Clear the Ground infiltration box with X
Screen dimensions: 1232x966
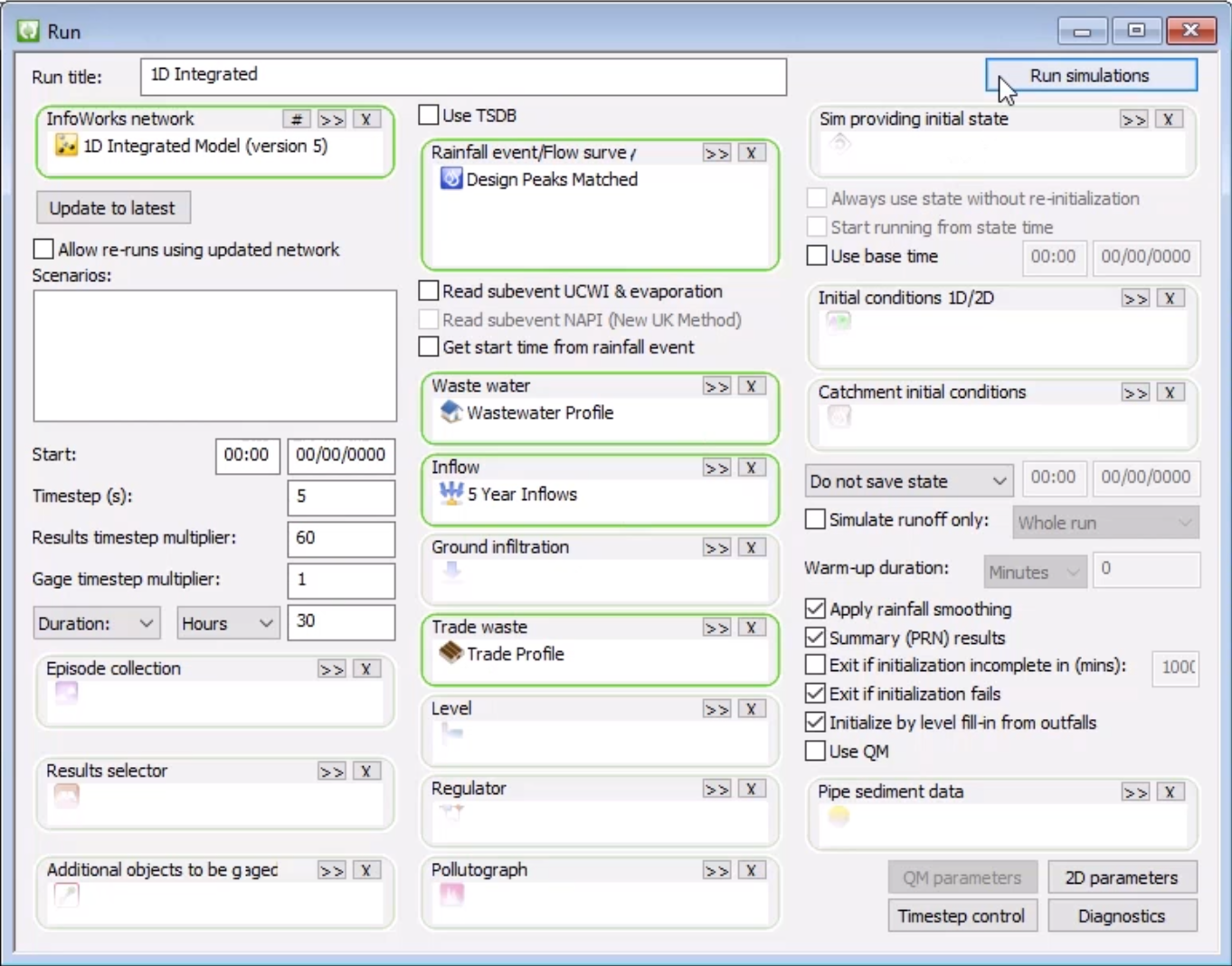tap(752, 547)
